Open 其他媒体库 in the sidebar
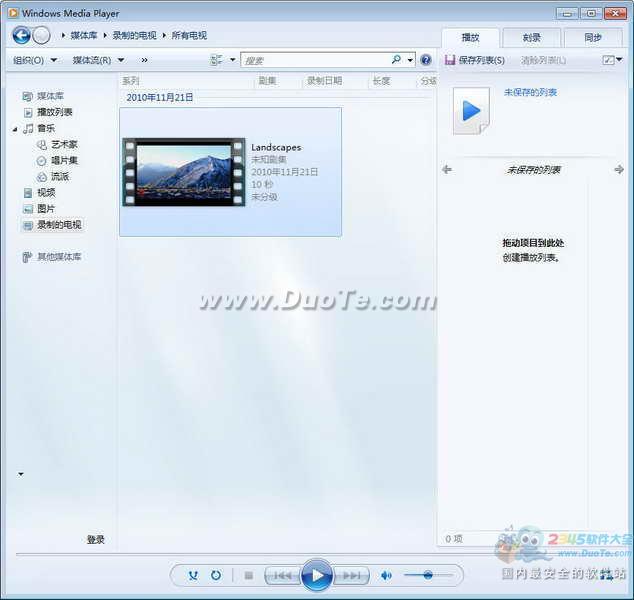 click(x=59, y=257)
